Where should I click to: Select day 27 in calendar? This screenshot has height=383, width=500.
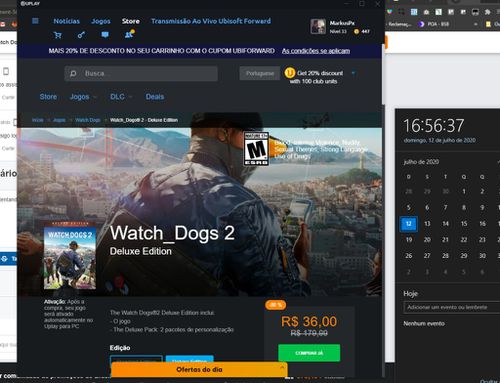pyautogui.click(x=427, y=255)
